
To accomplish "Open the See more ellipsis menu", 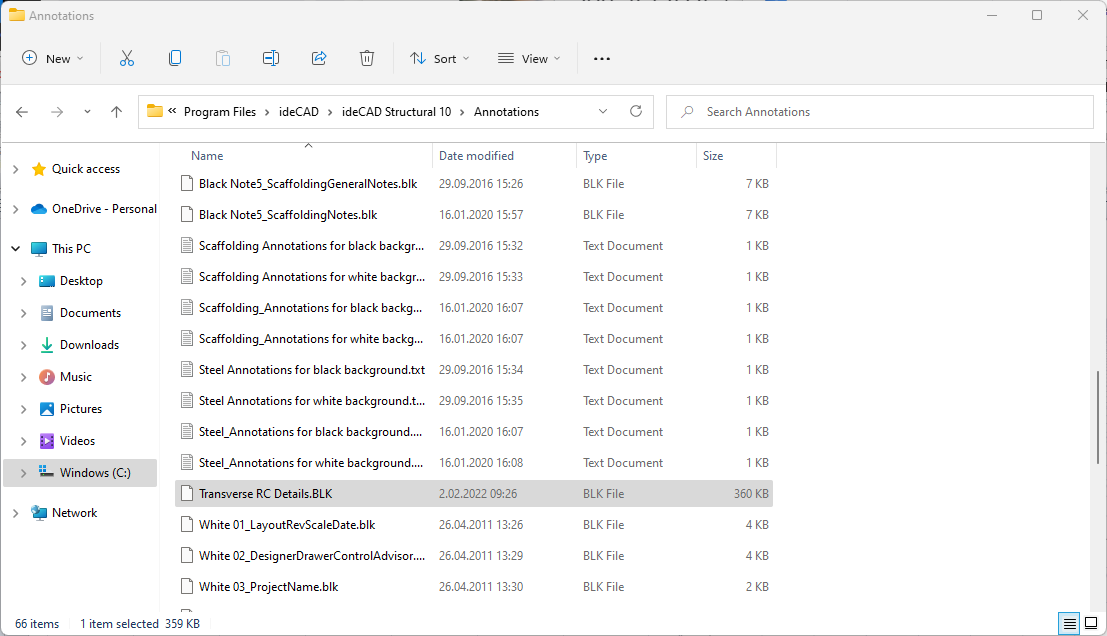I will click(601, 59).
